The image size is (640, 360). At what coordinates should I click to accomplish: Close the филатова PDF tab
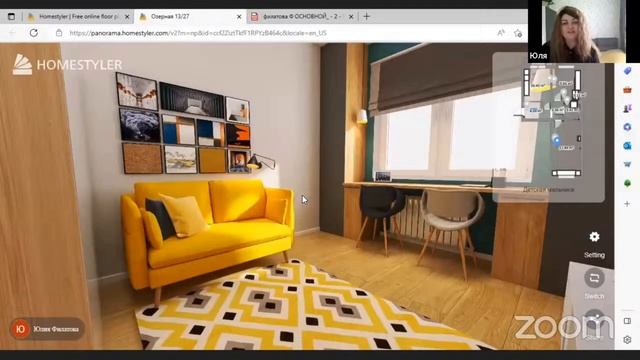(x=351, y=17)
